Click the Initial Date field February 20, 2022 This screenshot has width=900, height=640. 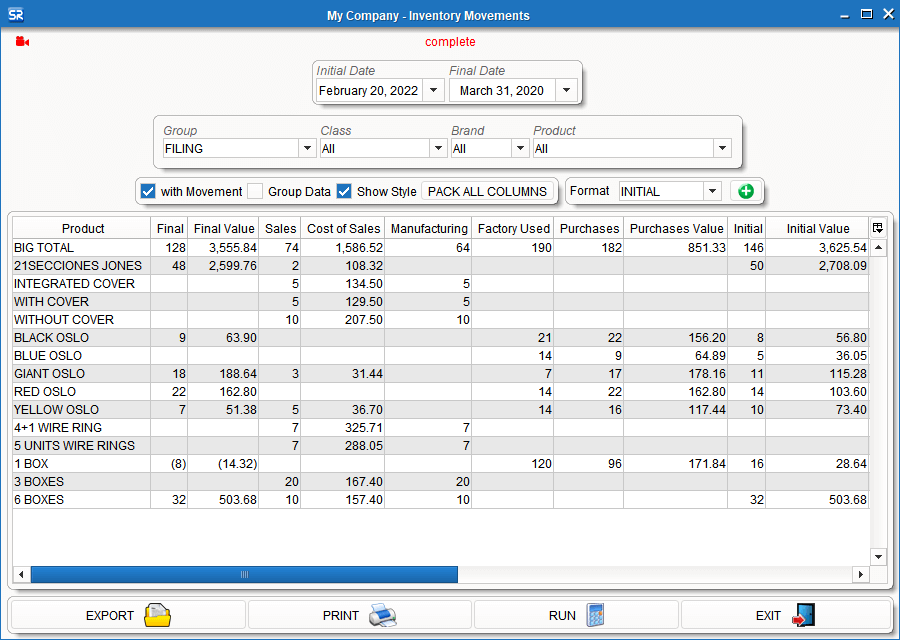(369, 90)
